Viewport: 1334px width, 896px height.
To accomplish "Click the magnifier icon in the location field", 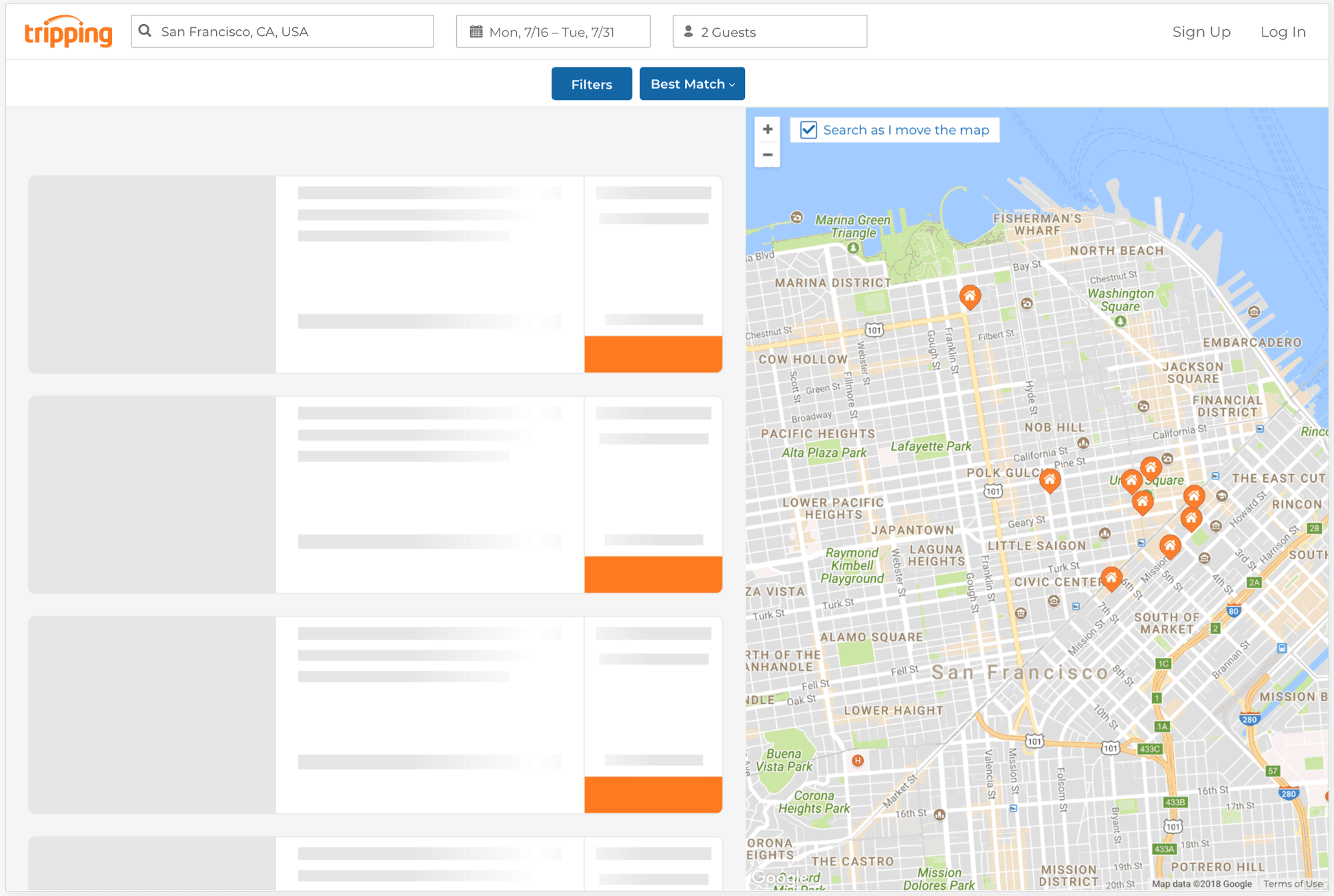I will click(x=145, y=31).
